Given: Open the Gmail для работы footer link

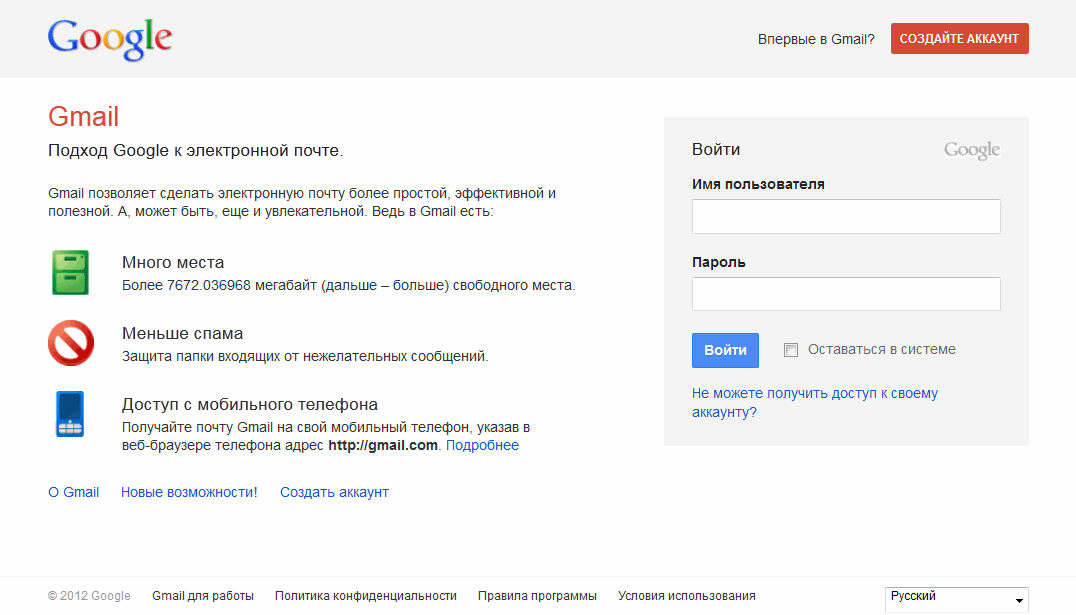Looking at the screenshot, I should [203, 596].
